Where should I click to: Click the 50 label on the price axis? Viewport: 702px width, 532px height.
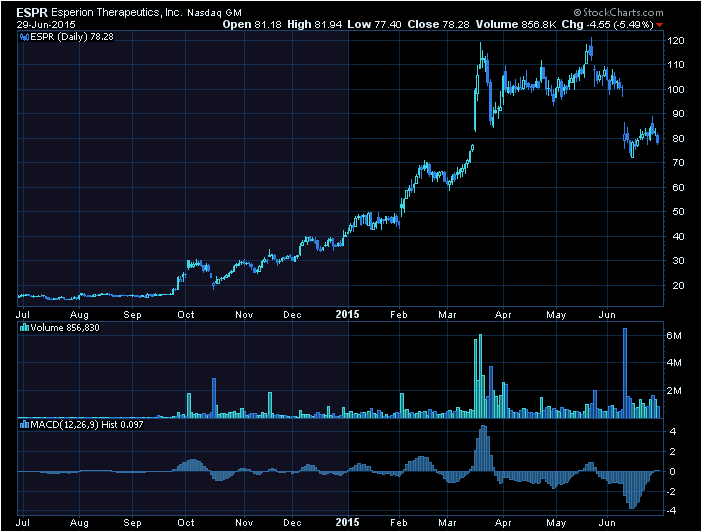tap(678, 212)
